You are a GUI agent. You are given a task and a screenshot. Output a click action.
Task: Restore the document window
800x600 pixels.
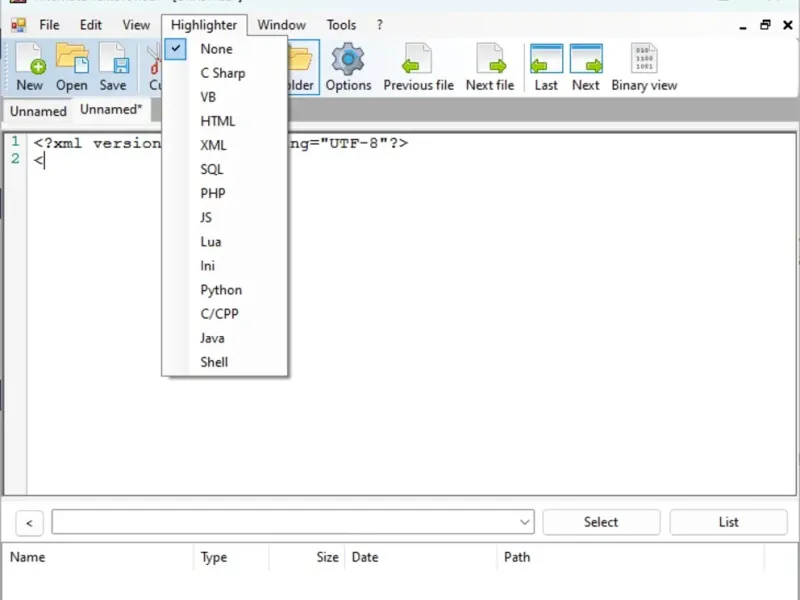[x=765, y=24]
